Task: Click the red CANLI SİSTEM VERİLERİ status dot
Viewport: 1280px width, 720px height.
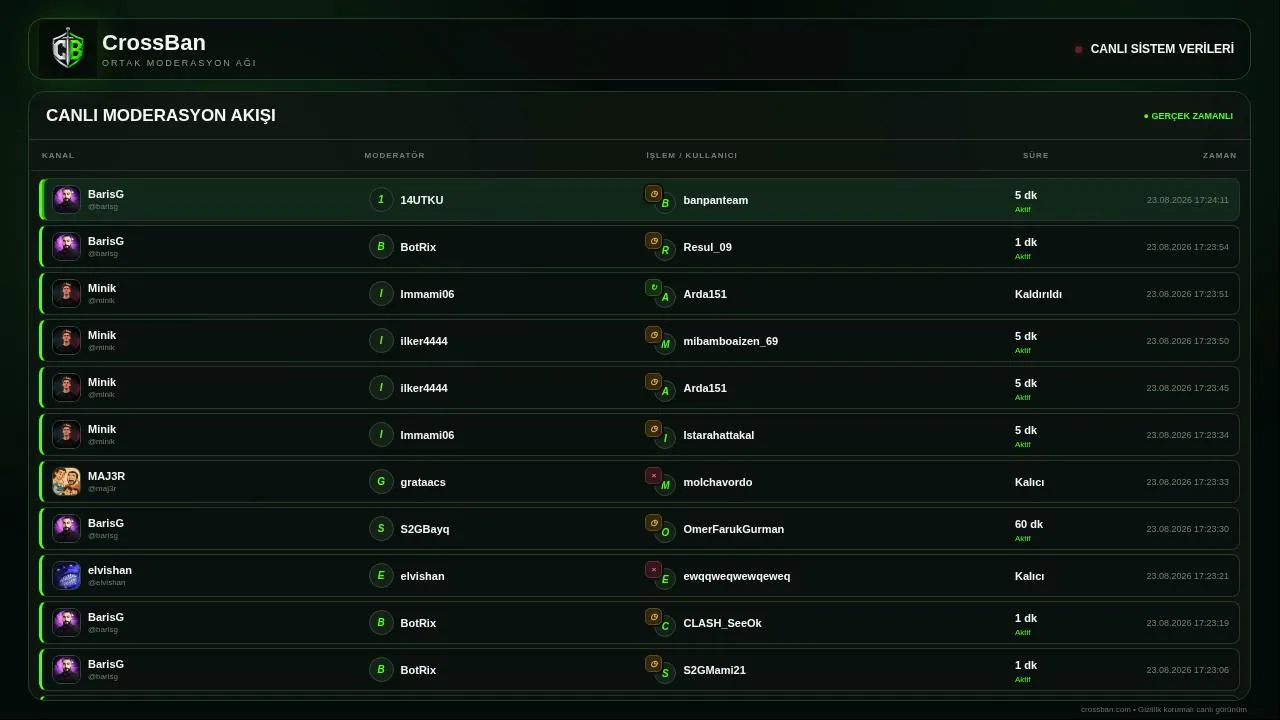Action: coord(1078,49)
